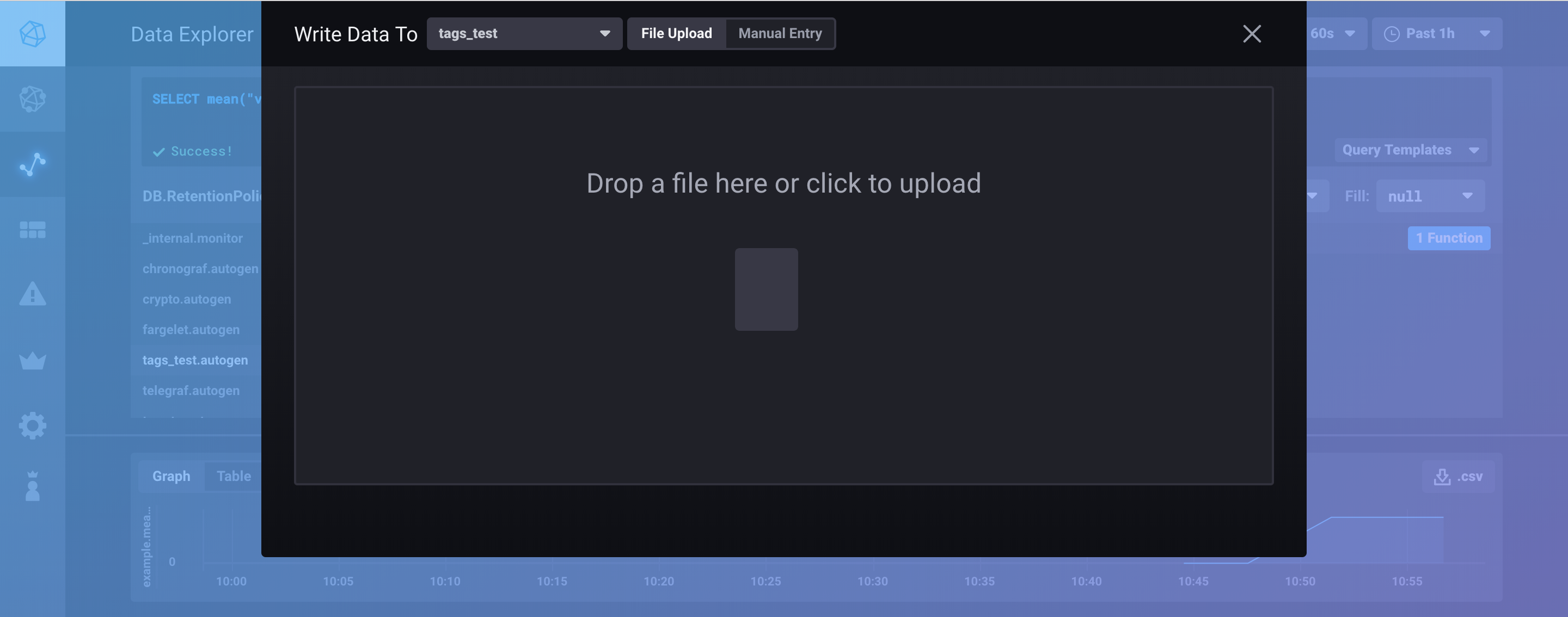Click the Admin crown icon in the sidebar
This screenshot has width=1568, height=617.
[33, 361]
